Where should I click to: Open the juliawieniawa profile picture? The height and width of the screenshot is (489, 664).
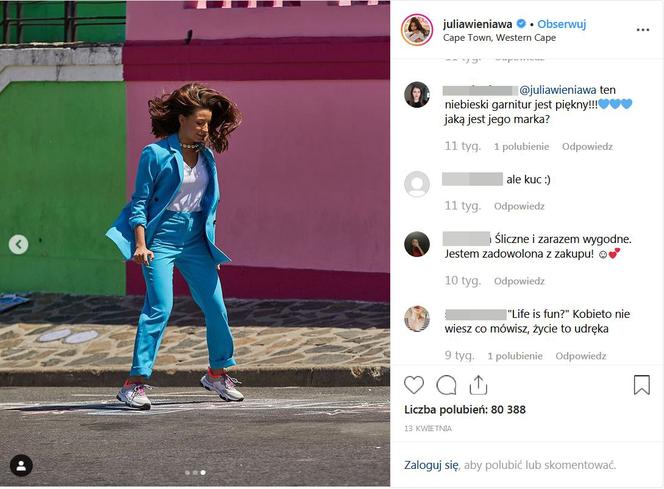[x=417, y=30]
